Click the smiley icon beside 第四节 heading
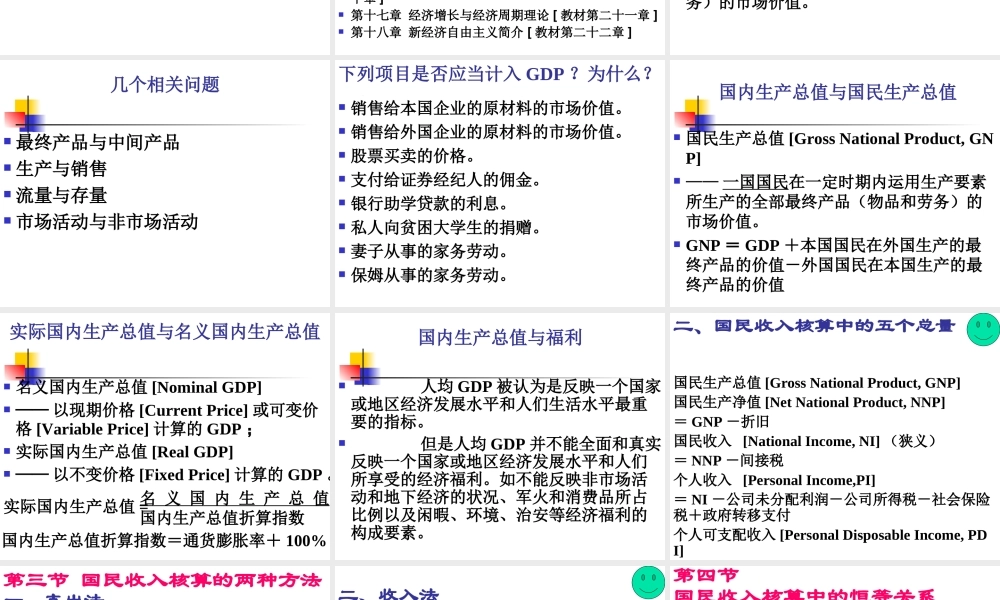Viewport: 1000px width, 600px height. 648,582
